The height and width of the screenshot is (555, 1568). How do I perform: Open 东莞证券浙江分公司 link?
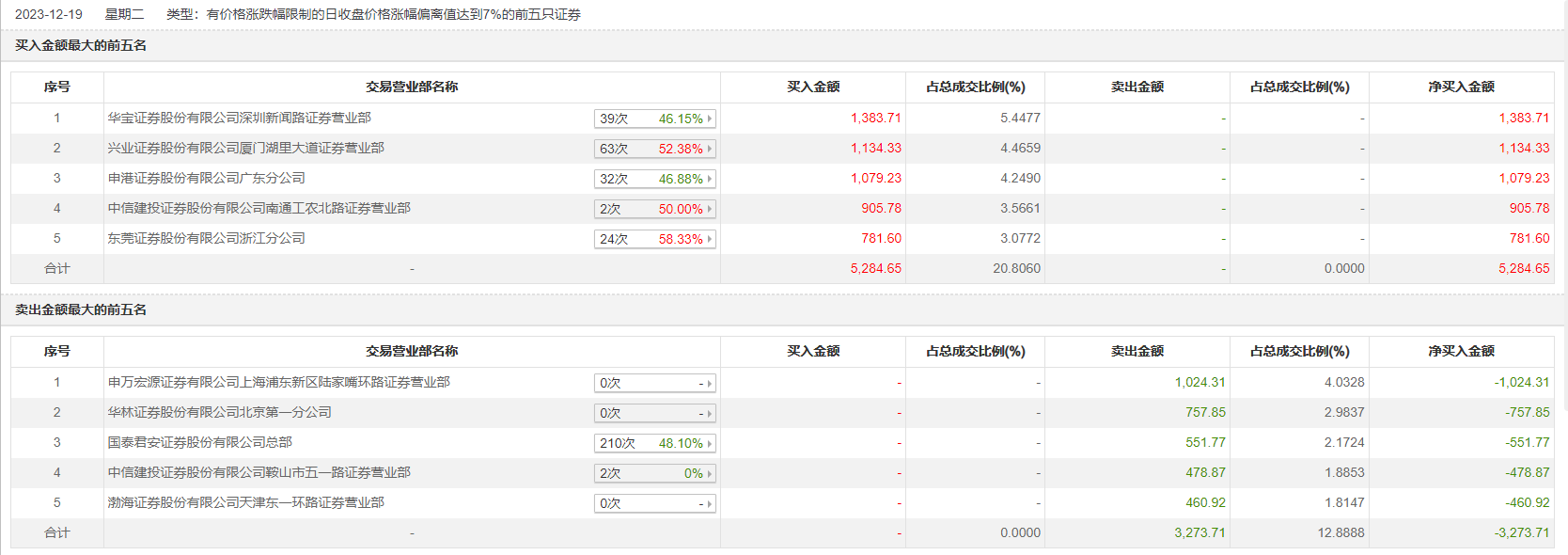coord(206,238)
